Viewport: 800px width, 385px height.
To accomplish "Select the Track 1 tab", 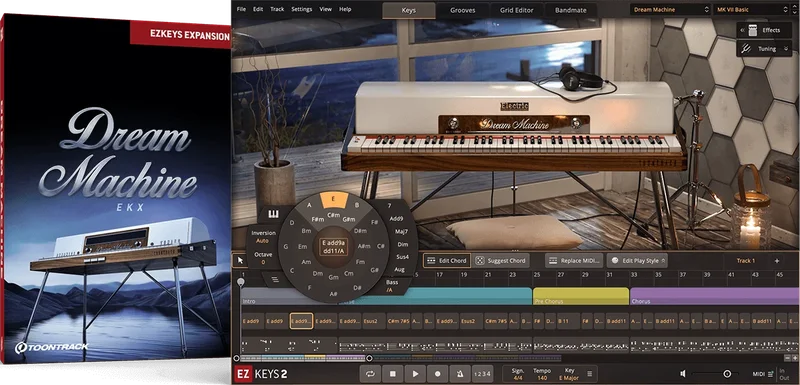I will [745, 261].
